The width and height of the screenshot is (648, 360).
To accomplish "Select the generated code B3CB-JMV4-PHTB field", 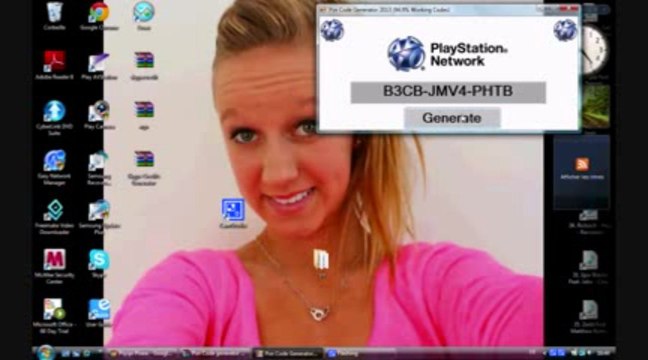I will coord(448,92).
